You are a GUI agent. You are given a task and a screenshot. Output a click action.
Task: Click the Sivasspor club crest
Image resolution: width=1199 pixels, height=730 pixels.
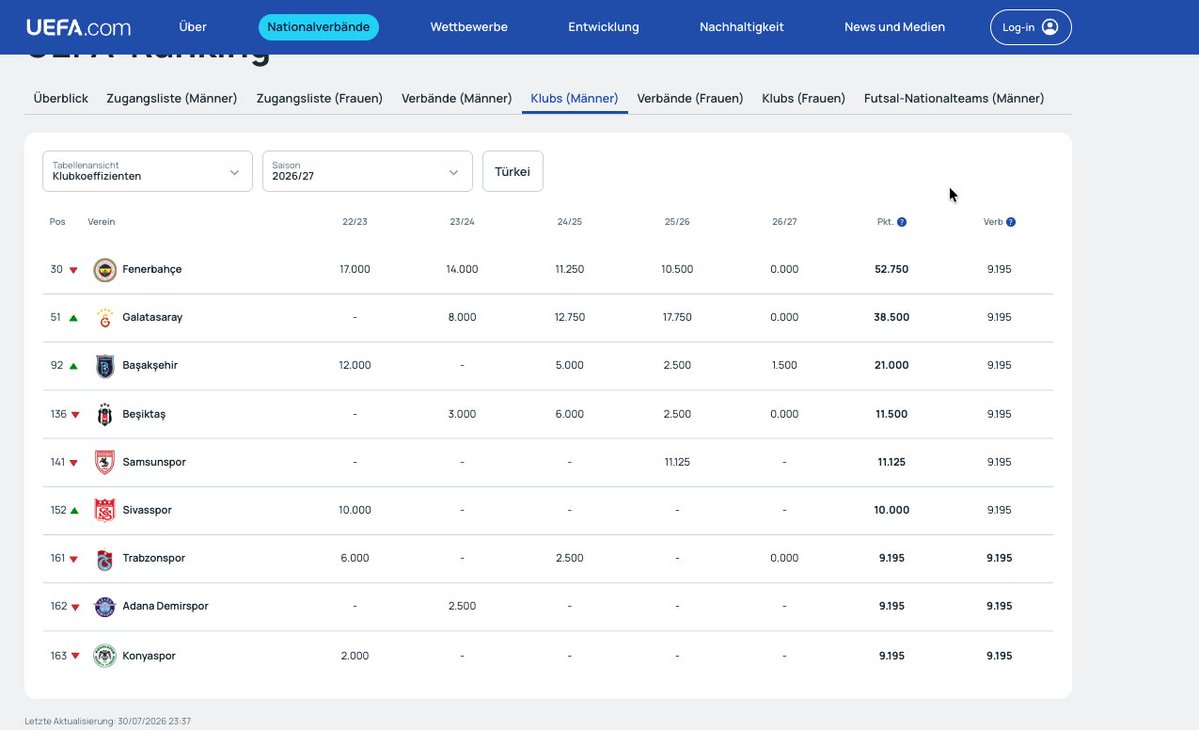(105, 511)
